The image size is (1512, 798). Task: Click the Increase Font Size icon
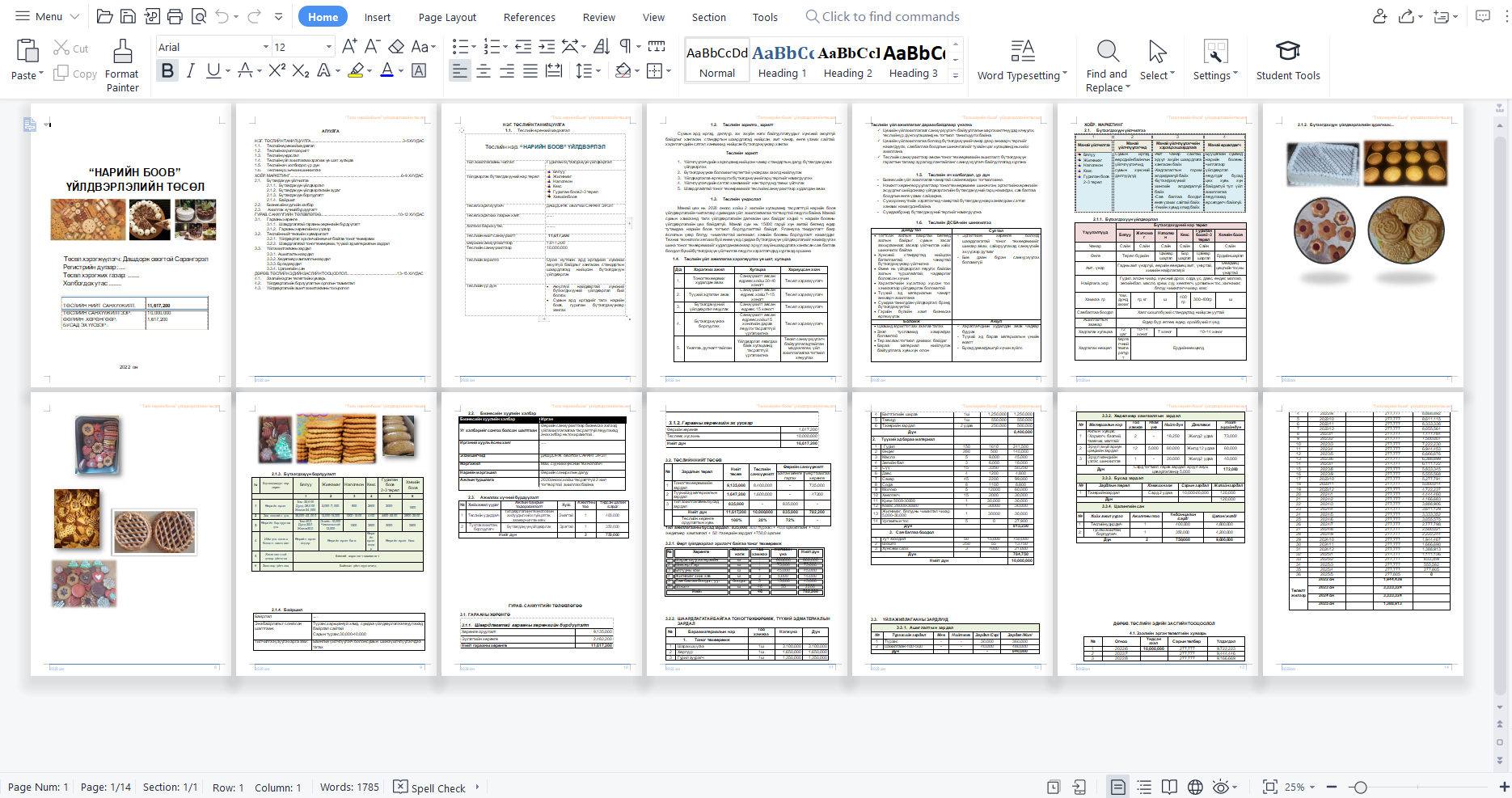(x=349, y=46)
